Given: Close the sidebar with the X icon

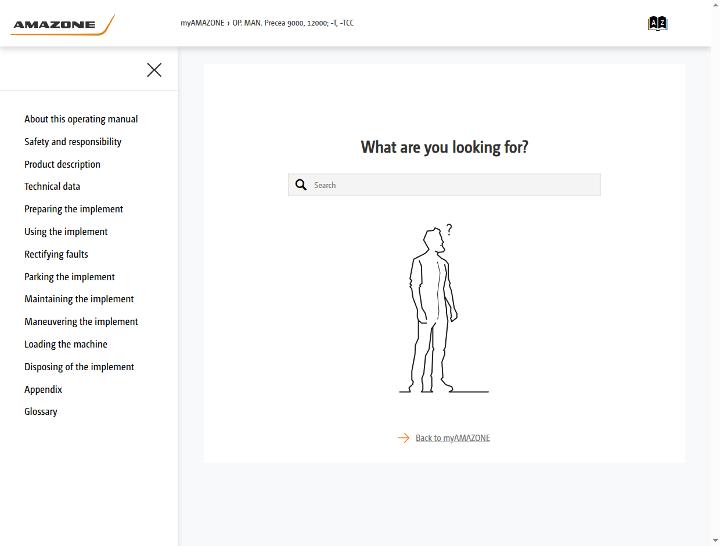Looking at the screenshot, I should pyautogui.click(x=154, y=70).
